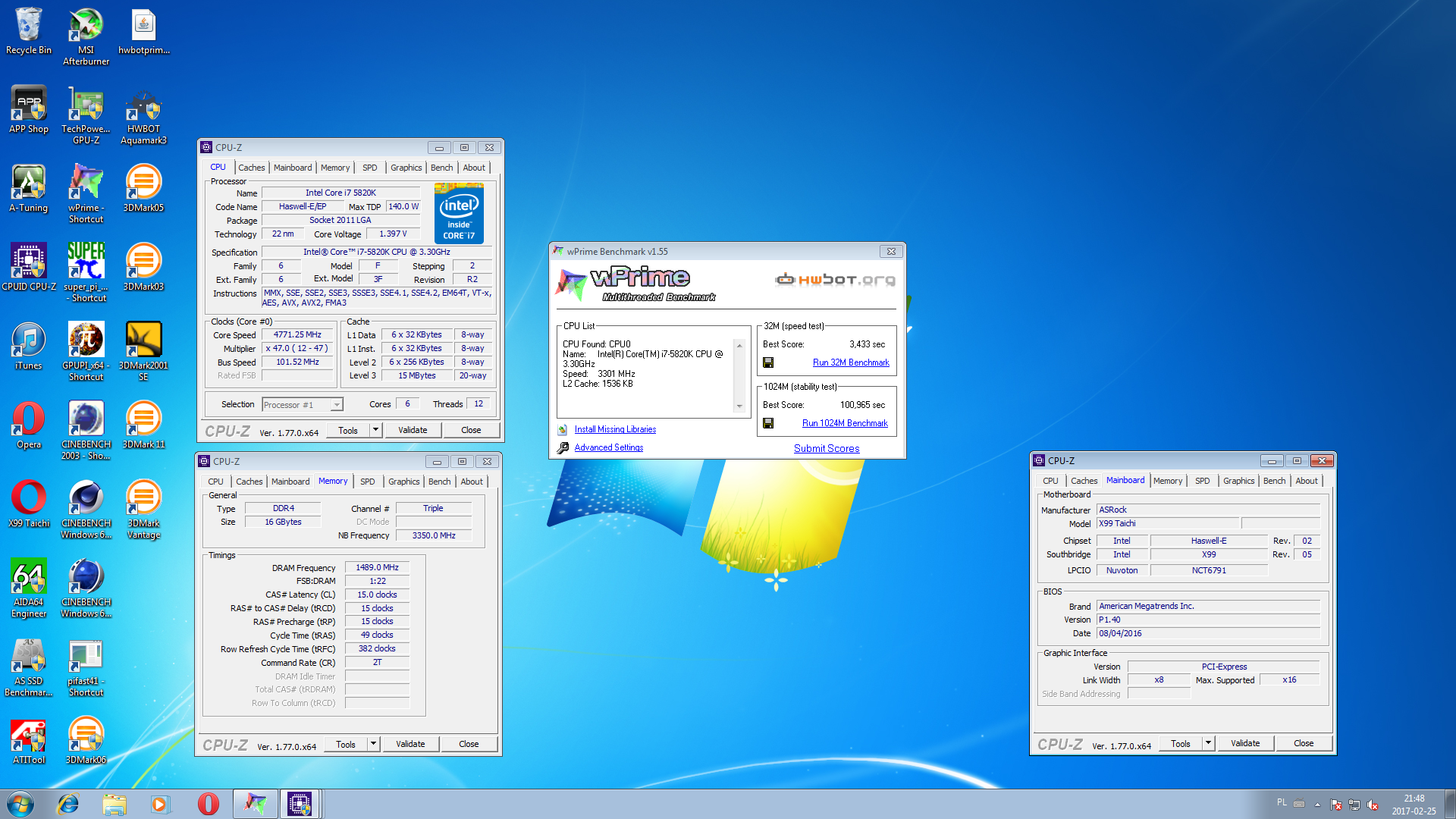
Task: Launch CPUID CPU-Z desktop icon
Action: click(x=29, y=268)
